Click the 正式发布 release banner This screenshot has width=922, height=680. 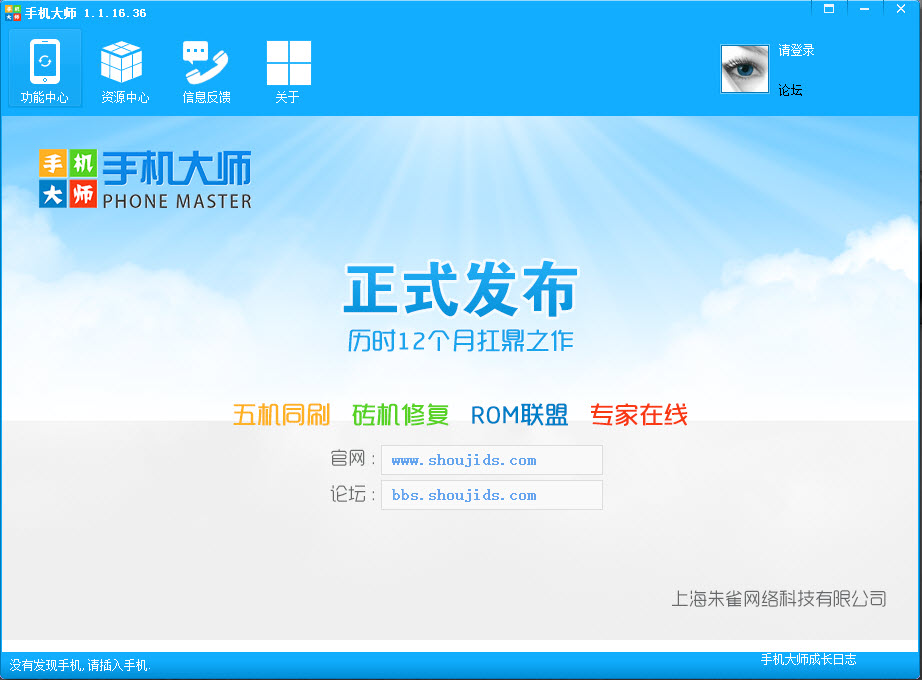461,290
